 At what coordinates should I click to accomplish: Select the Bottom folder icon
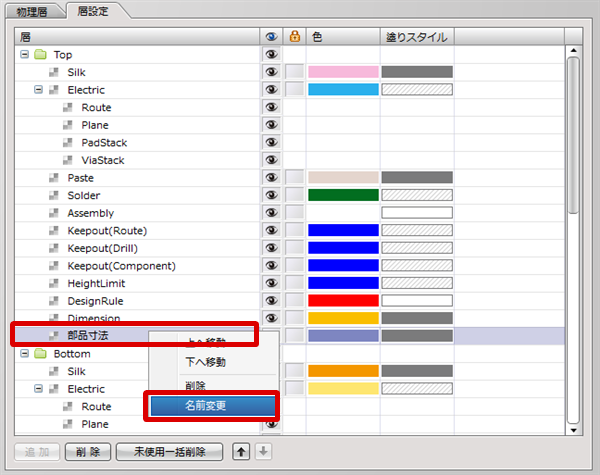pyautogui.click(x=40, y=354)
